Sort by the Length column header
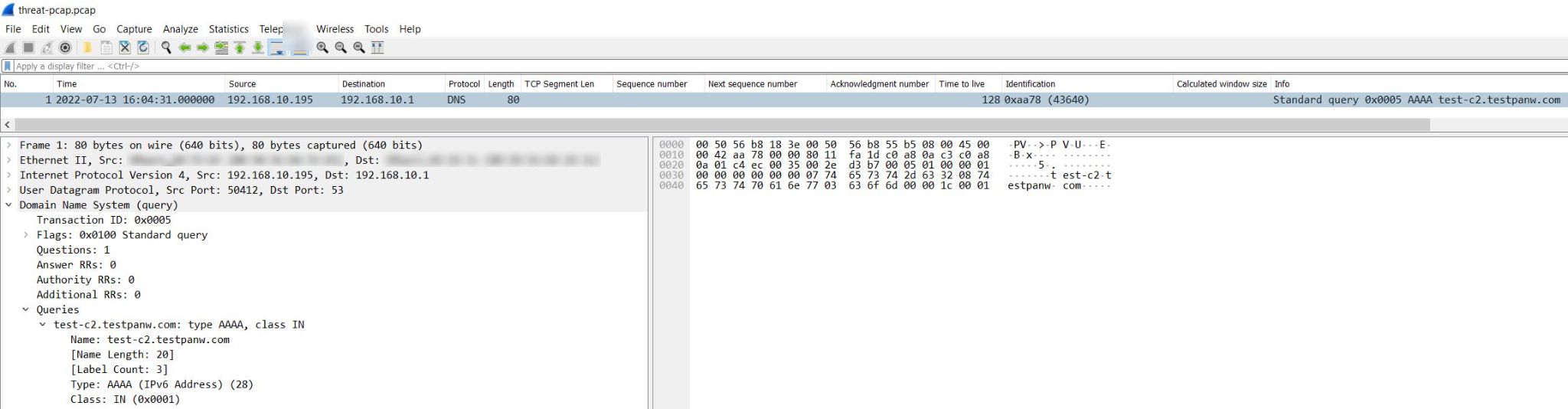1568x409 pixels. coord(502,84)
